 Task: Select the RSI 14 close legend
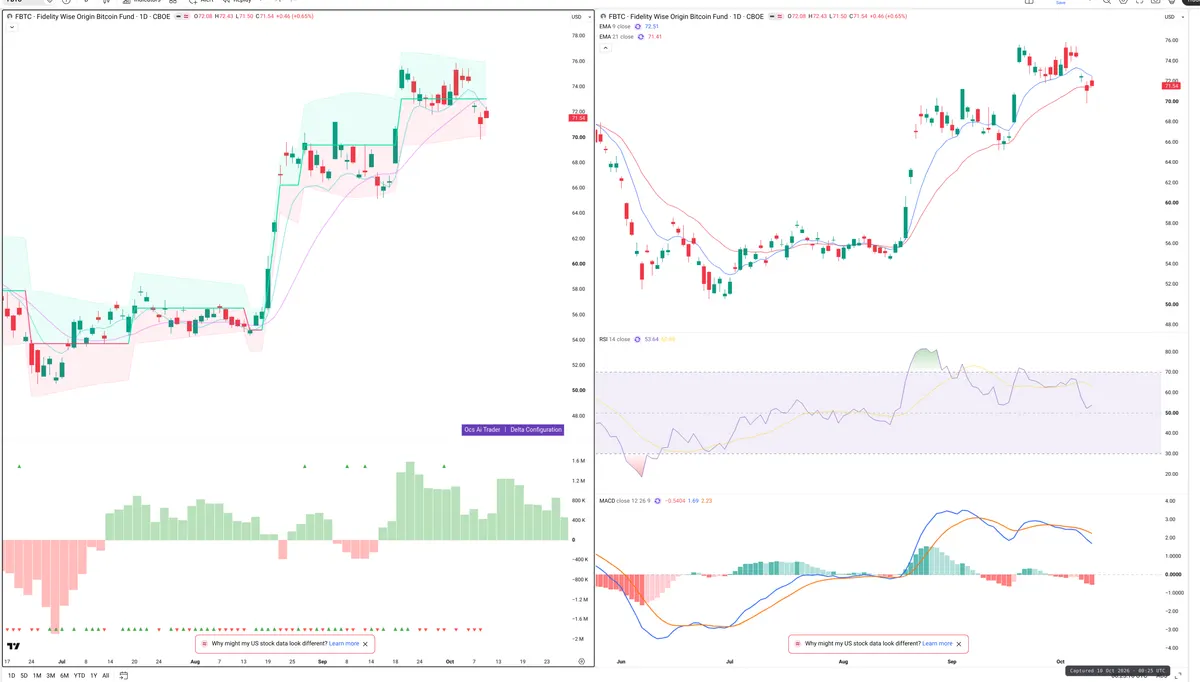(614, 339)
